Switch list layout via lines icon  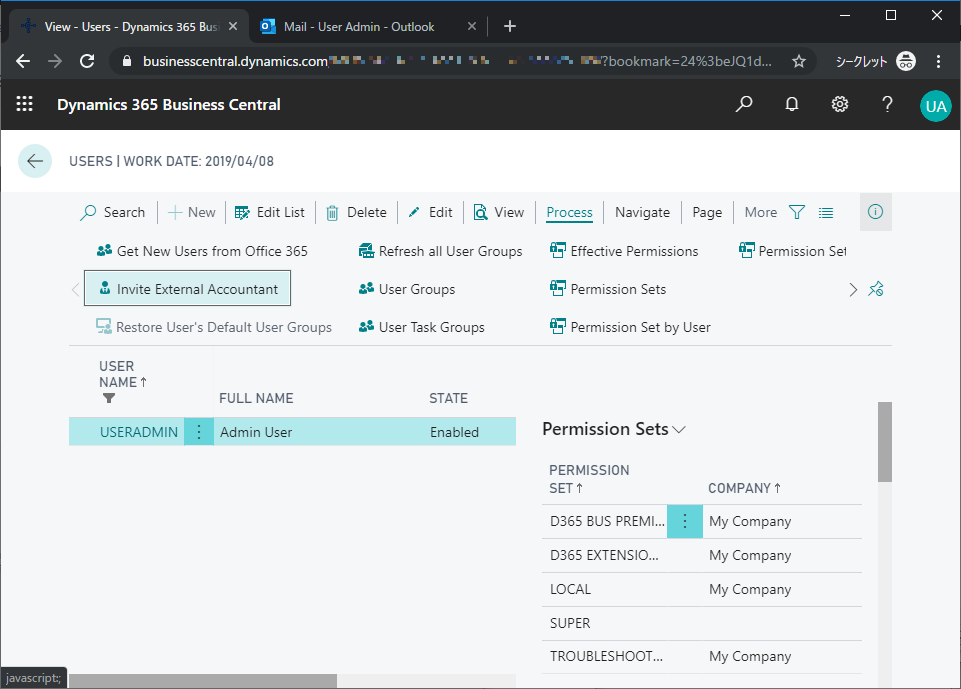pyautogui.click(x=826, y=213)
